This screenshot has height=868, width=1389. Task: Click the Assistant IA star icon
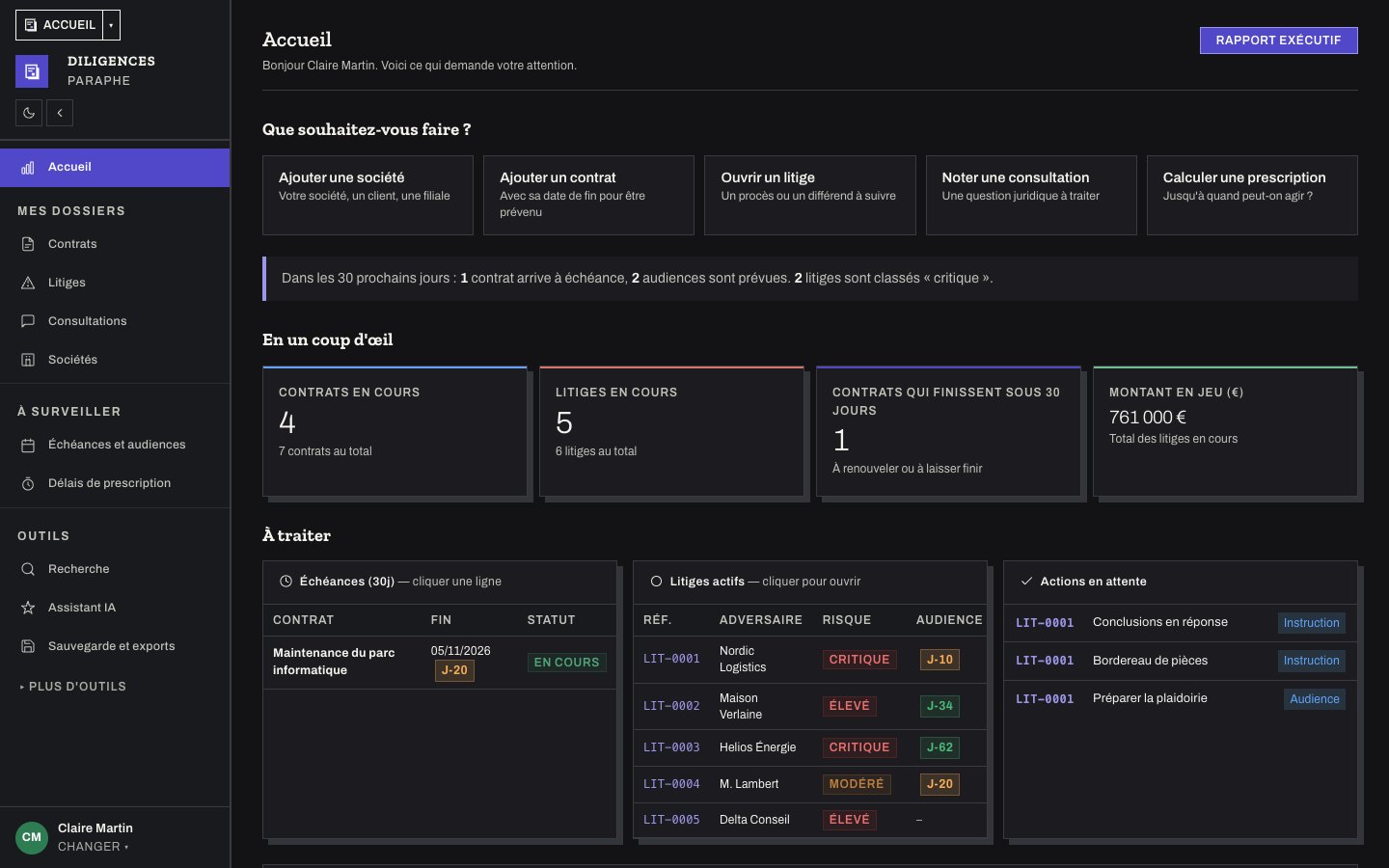pyautogui.click(x=28, y=608)
